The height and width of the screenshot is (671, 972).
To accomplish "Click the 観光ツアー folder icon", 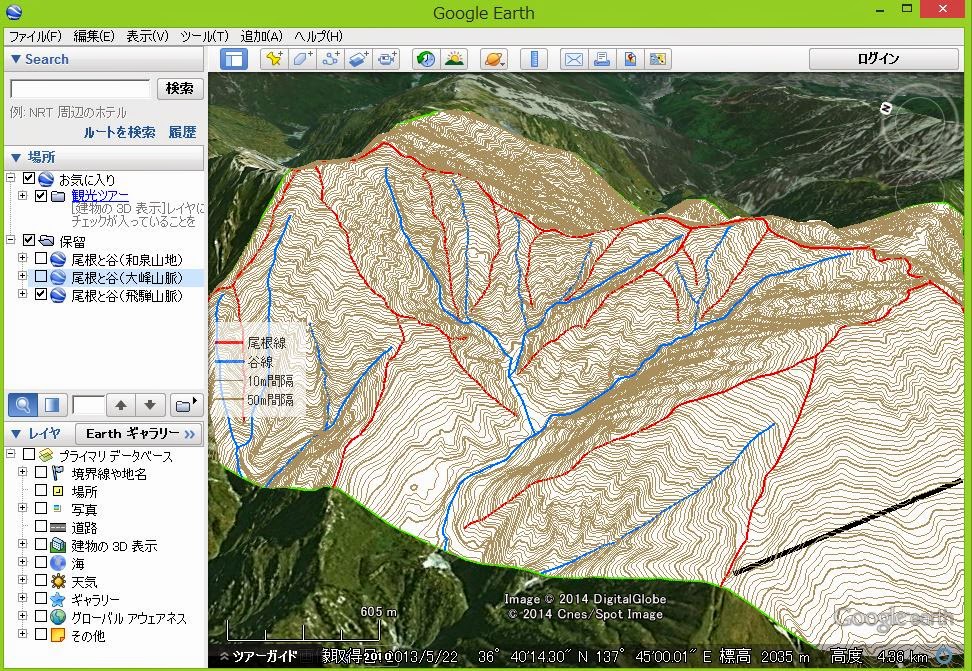I will coord(58,197).
